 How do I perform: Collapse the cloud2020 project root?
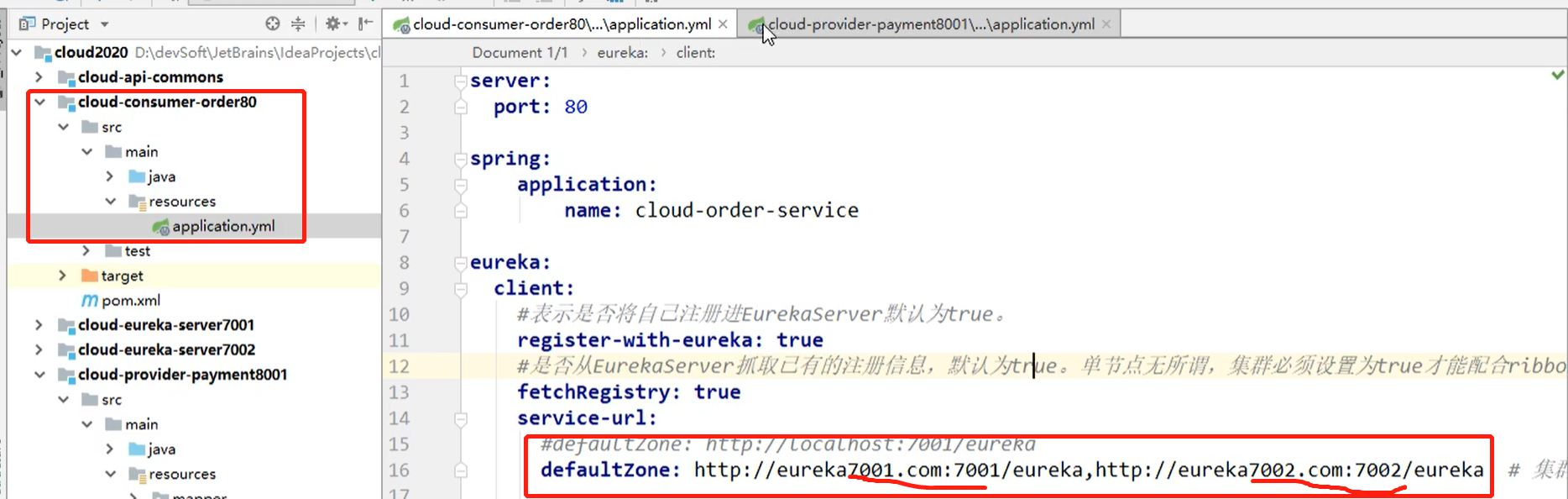tap(17, 52)
